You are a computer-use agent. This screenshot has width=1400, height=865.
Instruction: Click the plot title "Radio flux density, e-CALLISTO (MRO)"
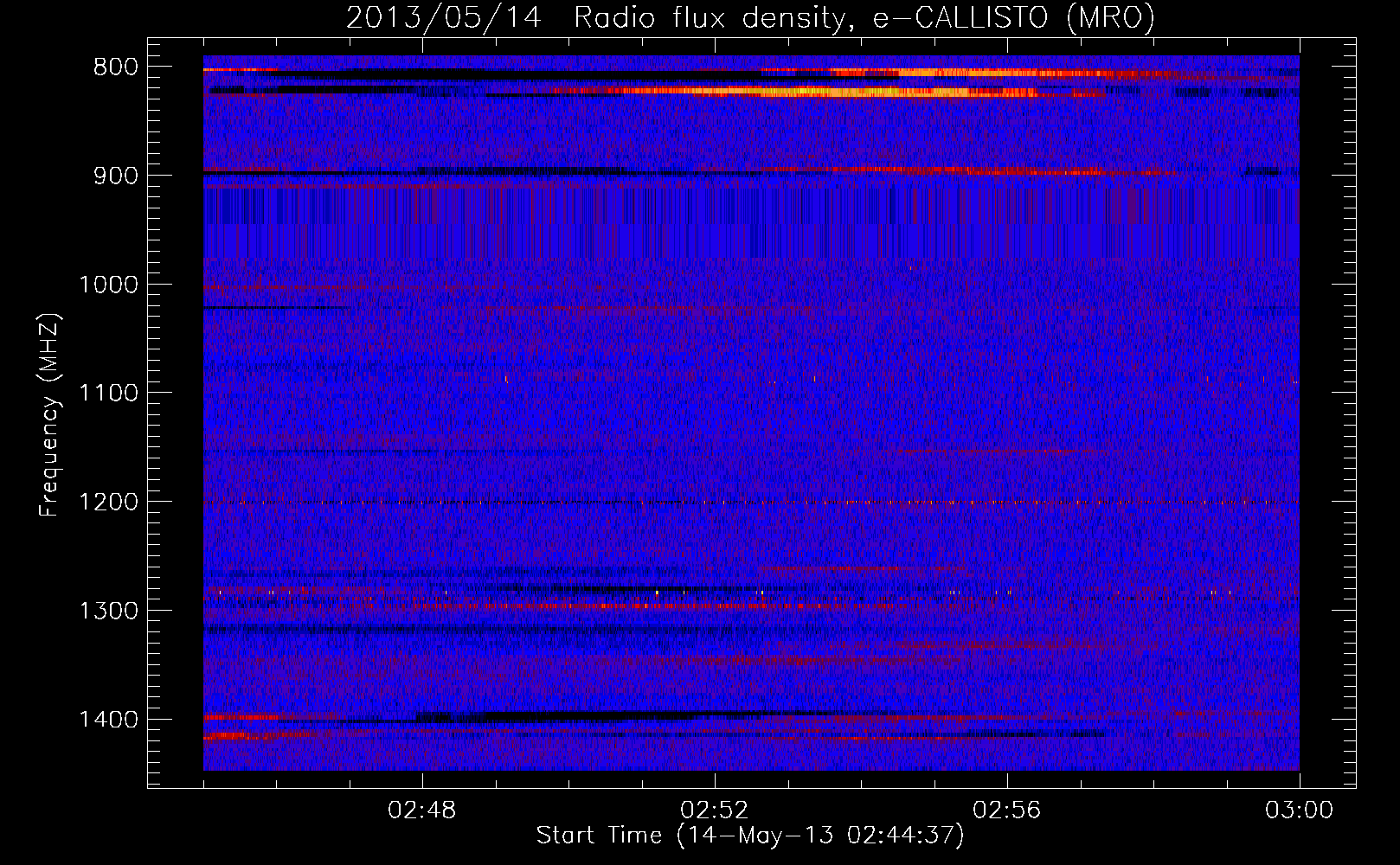(x=864, y=18)
